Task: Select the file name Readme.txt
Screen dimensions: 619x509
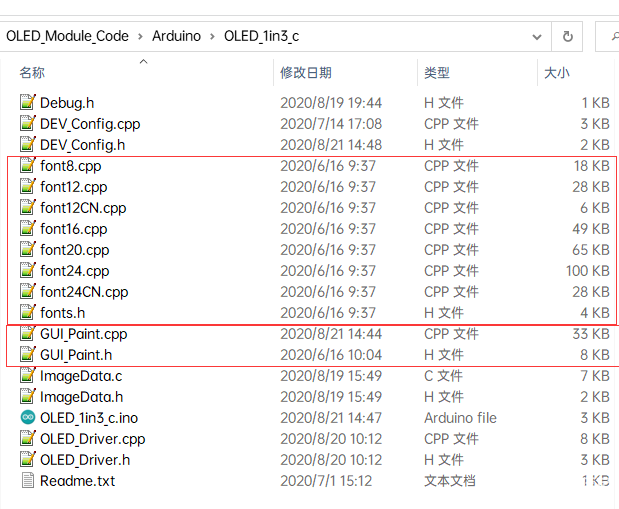Action: tap(77, 481)
